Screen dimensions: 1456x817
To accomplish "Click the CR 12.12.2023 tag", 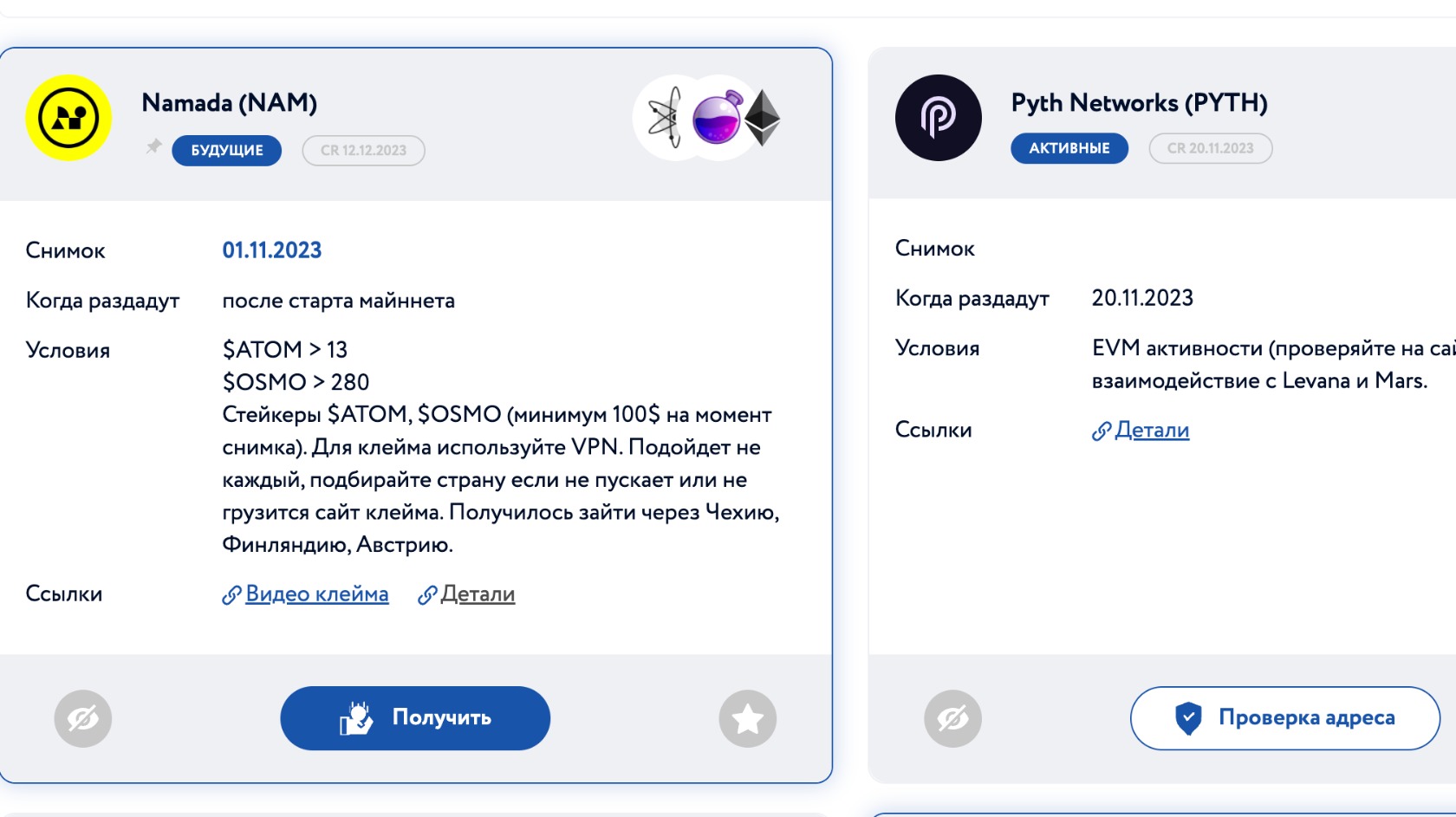I will (363, 150).
